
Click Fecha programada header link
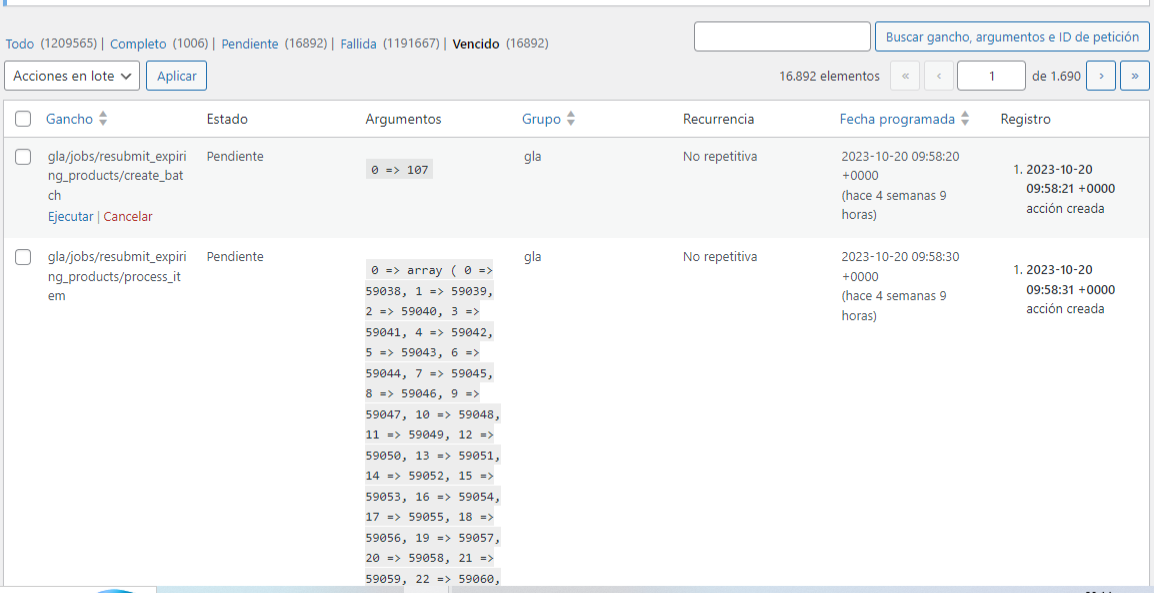(x=897, y=118)
